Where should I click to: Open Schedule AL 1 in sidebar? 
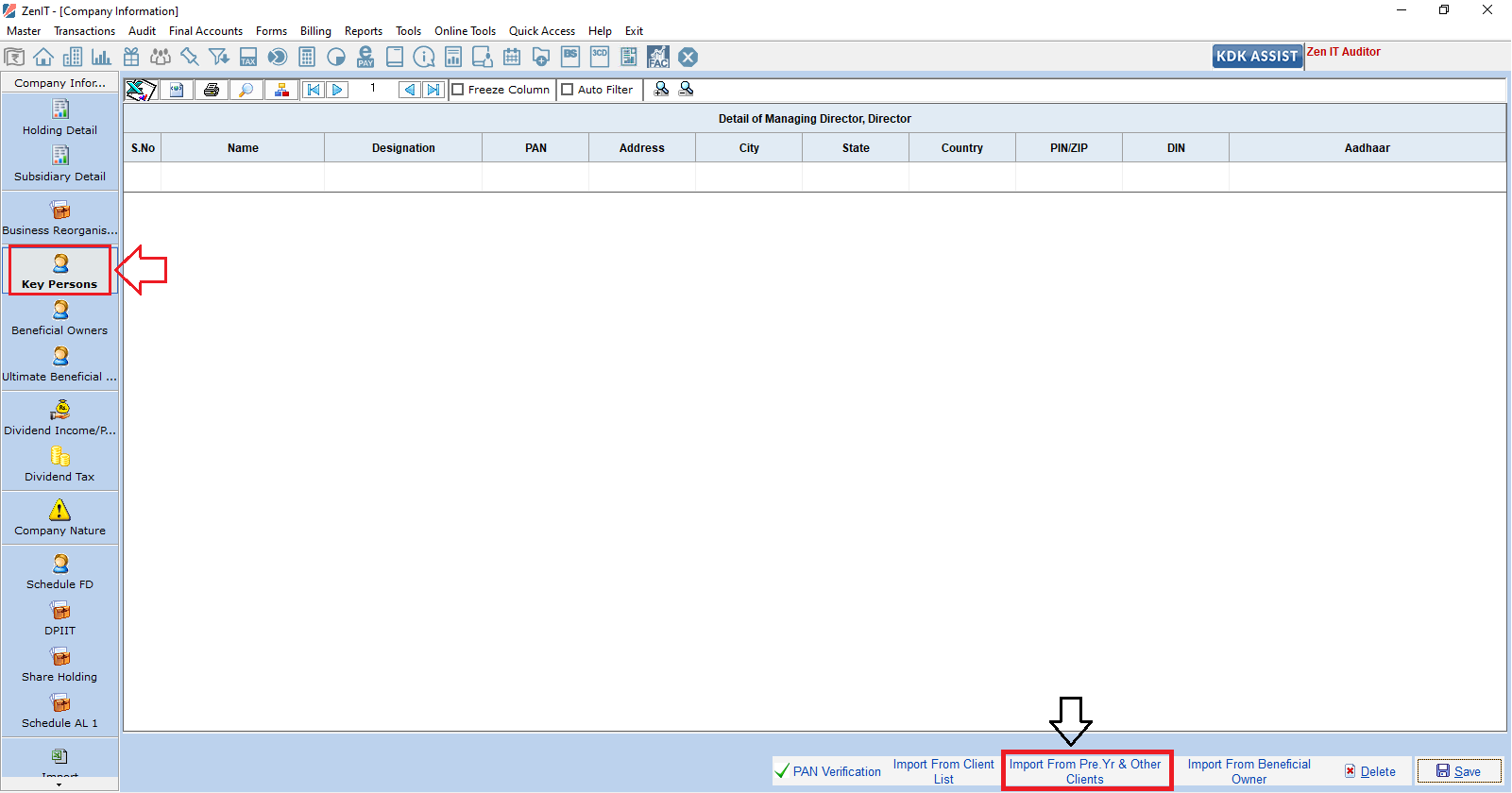(x=59, y=711)
